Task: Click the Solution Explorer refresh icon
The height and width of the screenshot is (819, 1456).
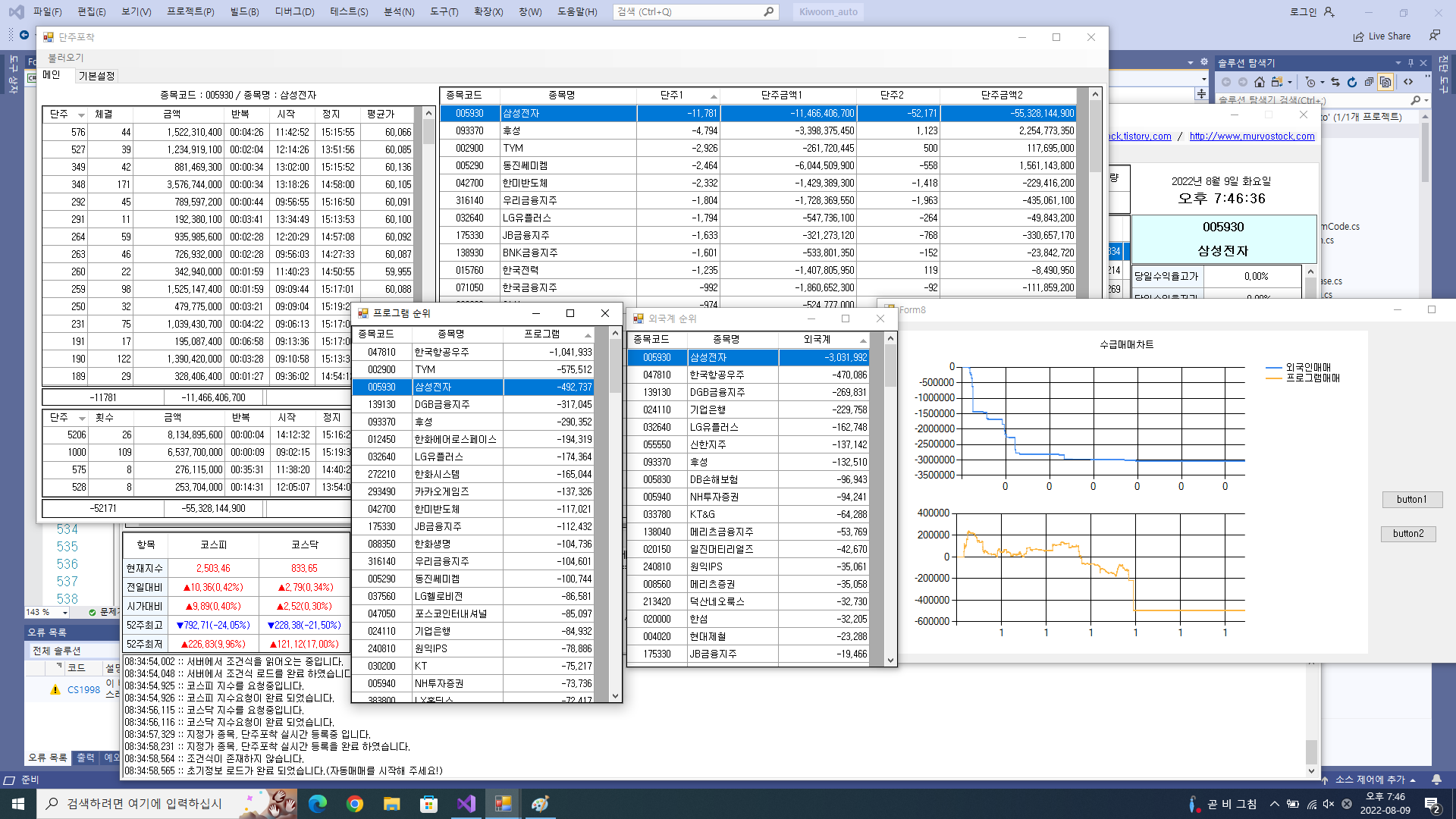Action: pyautogui.click(x=1352, y=82)
